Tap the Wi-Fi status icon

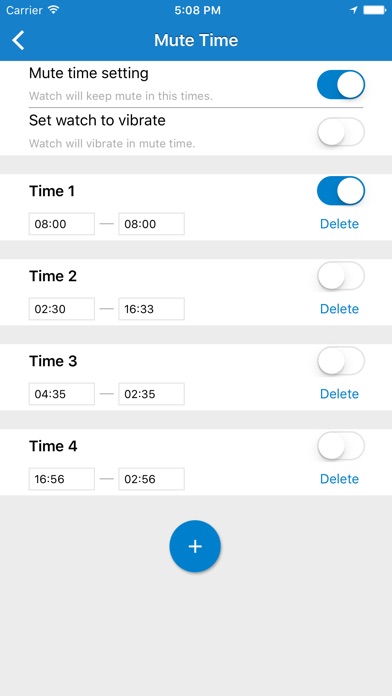54,10
